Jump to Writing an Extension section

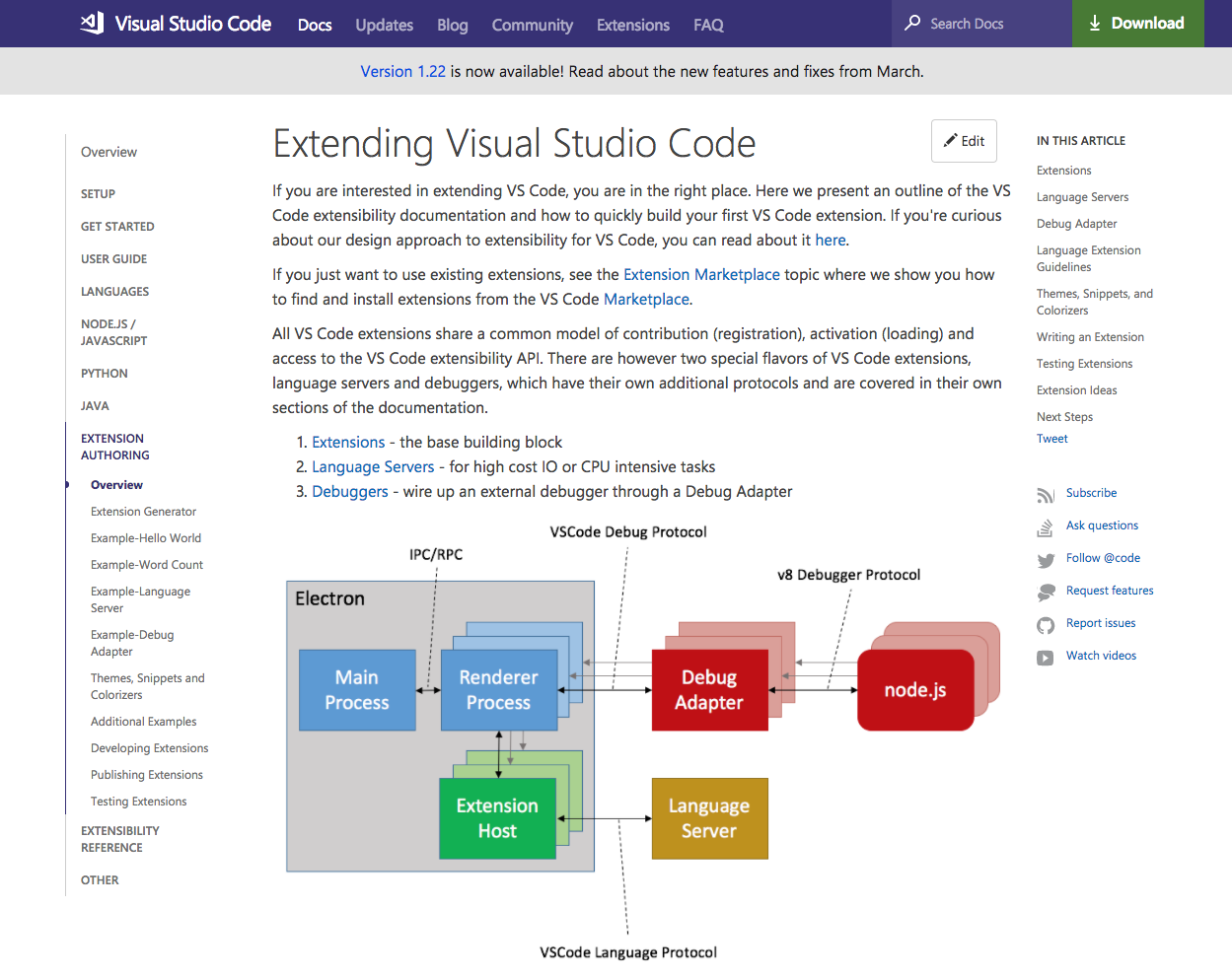coord(1090,337)
